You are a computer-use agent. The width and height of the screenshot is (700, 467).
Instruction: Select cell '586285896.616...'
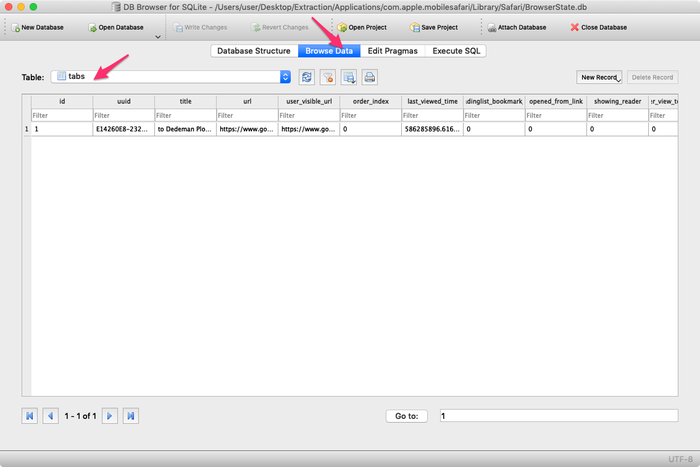point(432,129)
